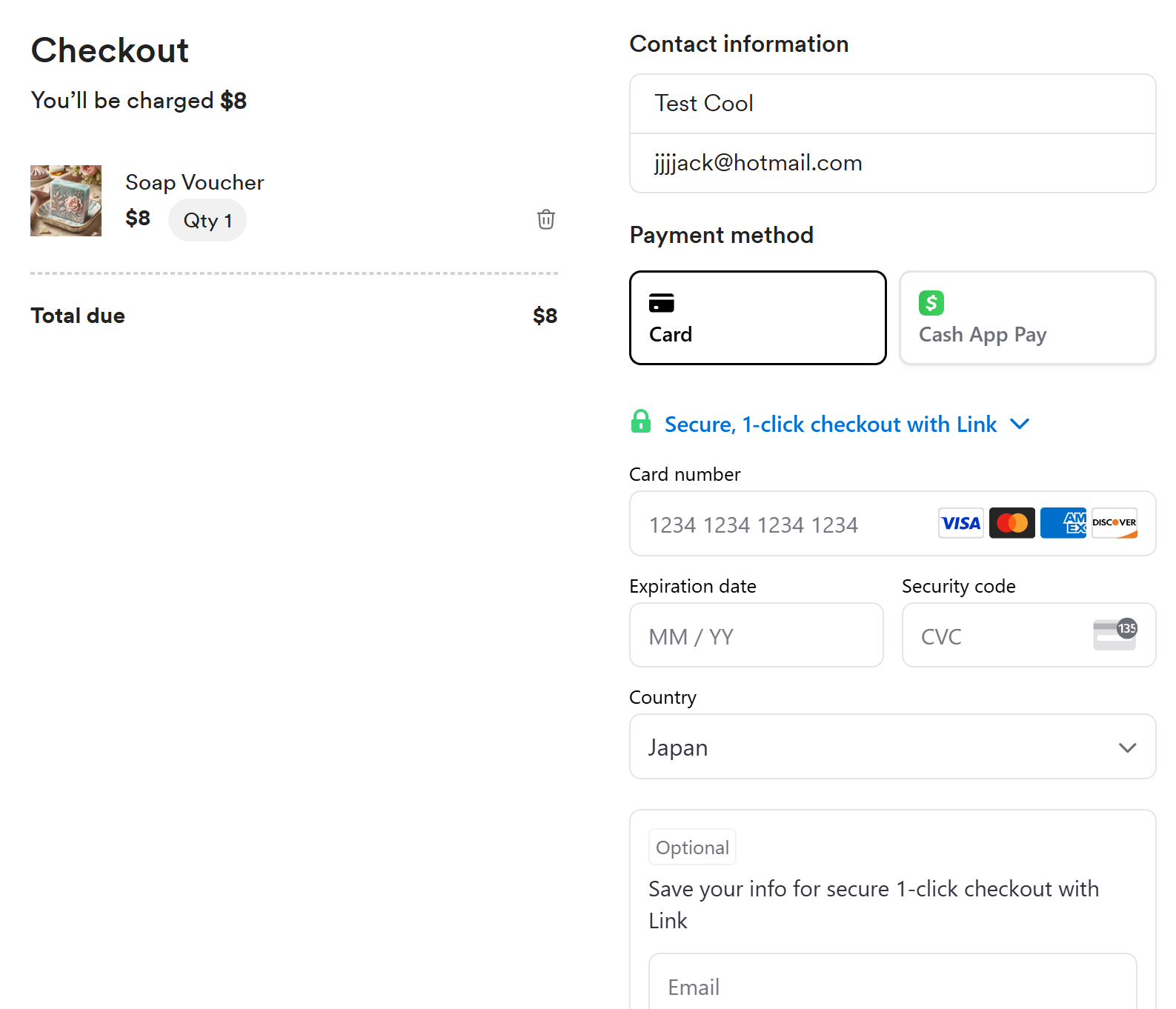1176x1009 pixels.
Task: Choose Cash App Pay payment option
Action: coord(1027,318)
